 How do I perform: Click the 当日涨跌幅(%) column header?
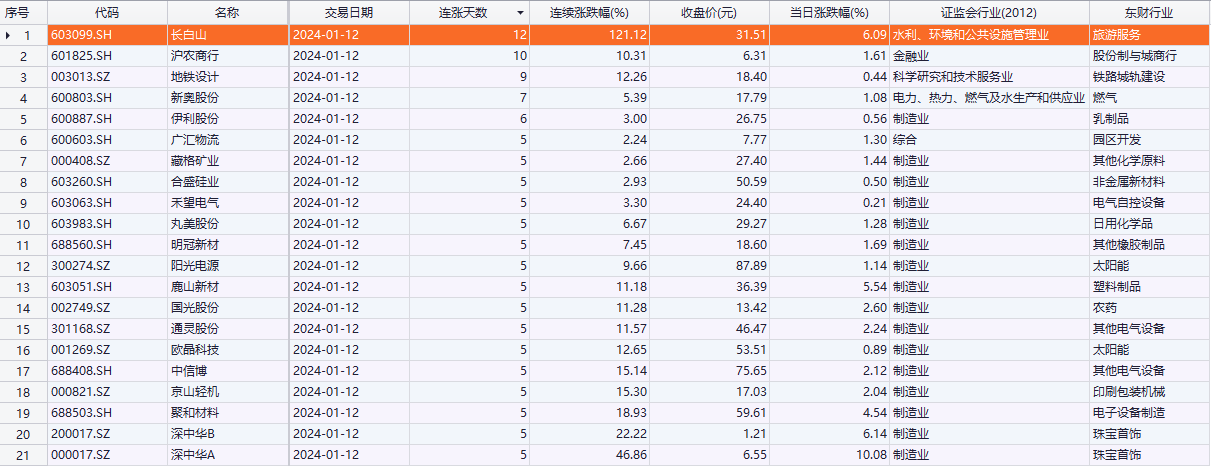point(829,13)
